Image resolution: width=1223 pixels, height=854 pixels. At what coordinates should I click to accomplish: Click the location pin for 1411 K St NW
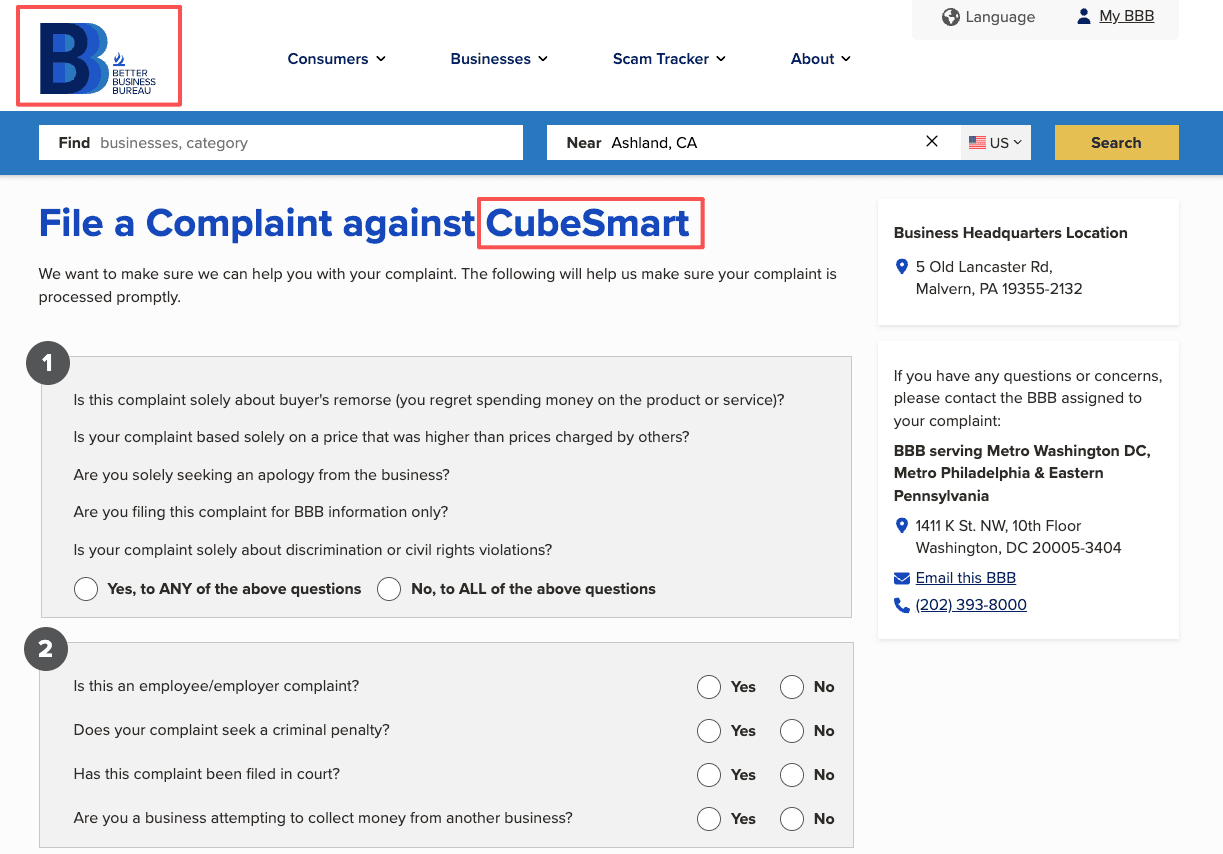(901, 525)
